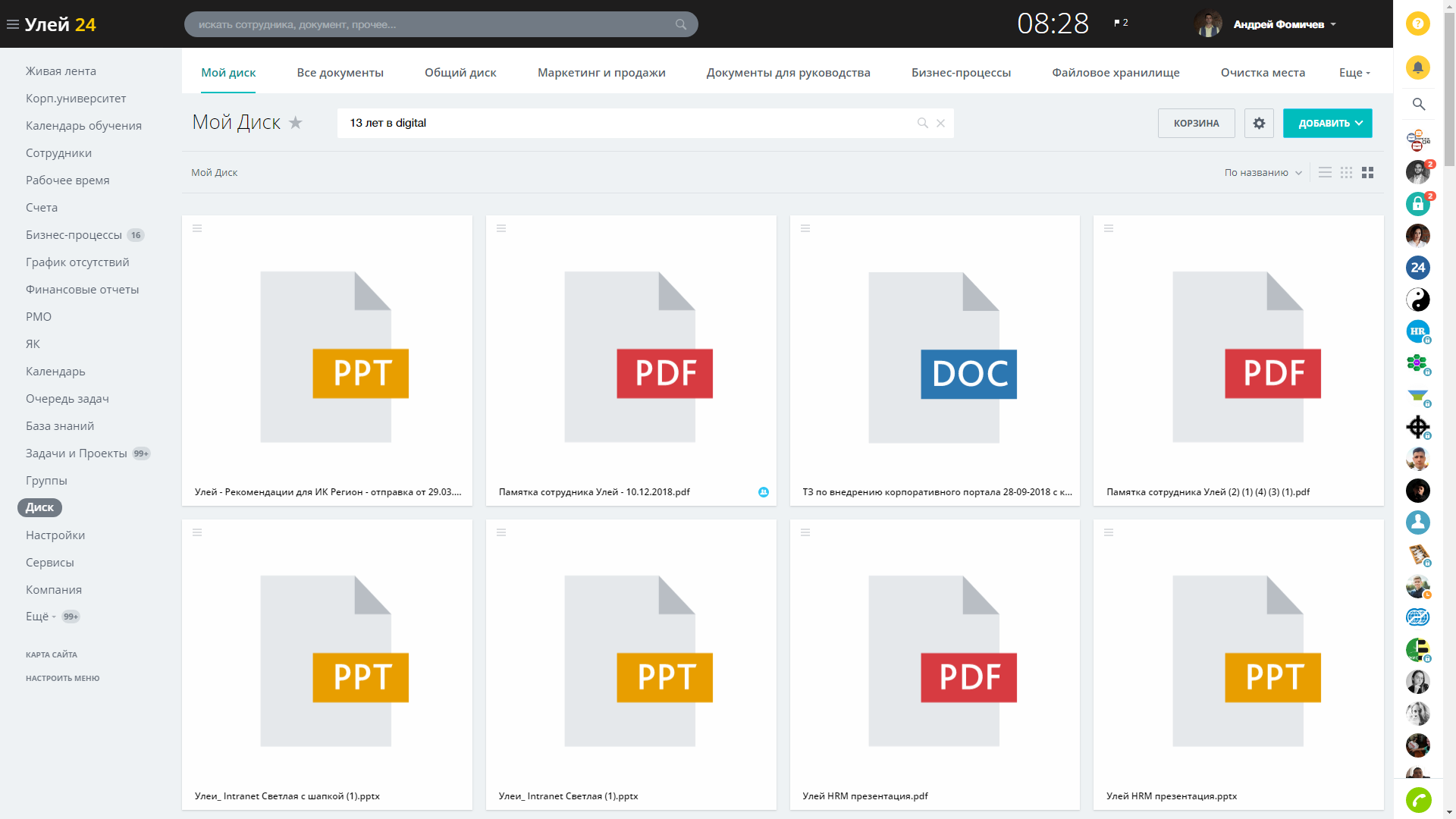Click the green phone call button
The image size is (1456, 819).
click(1418, 800)
